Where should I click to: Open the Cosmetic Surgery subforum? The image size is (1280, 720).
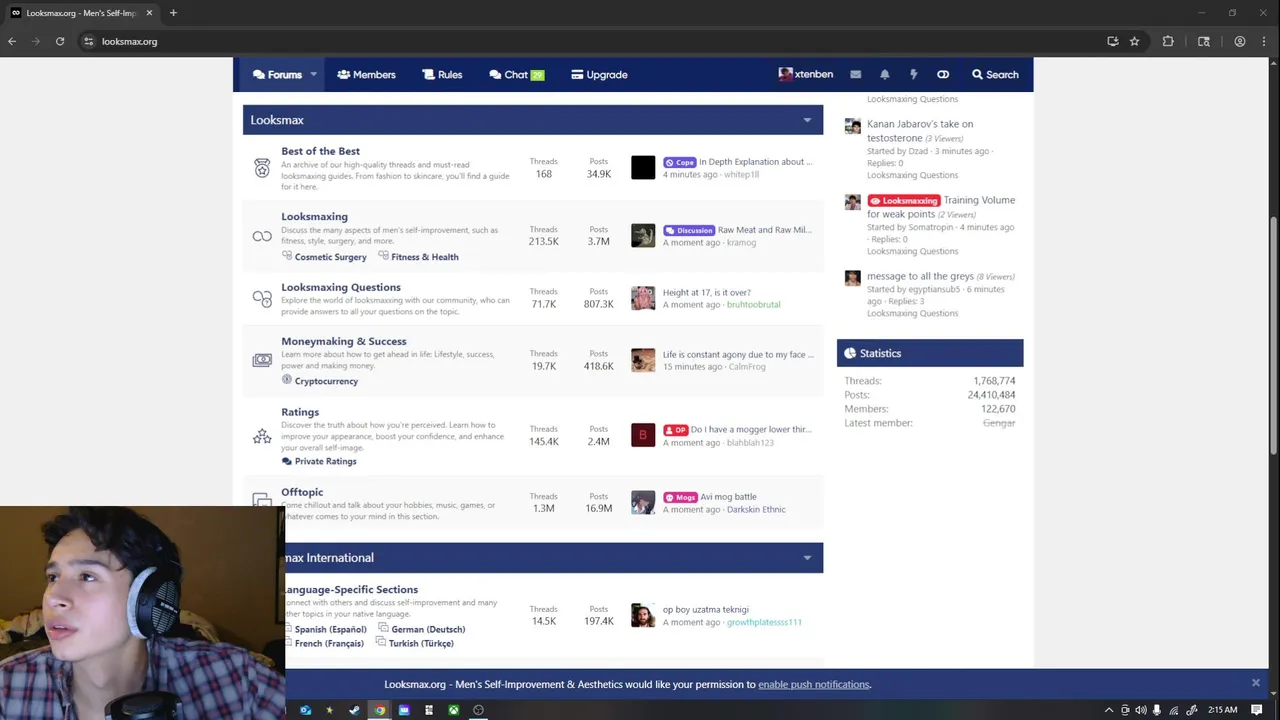[330, 257]
